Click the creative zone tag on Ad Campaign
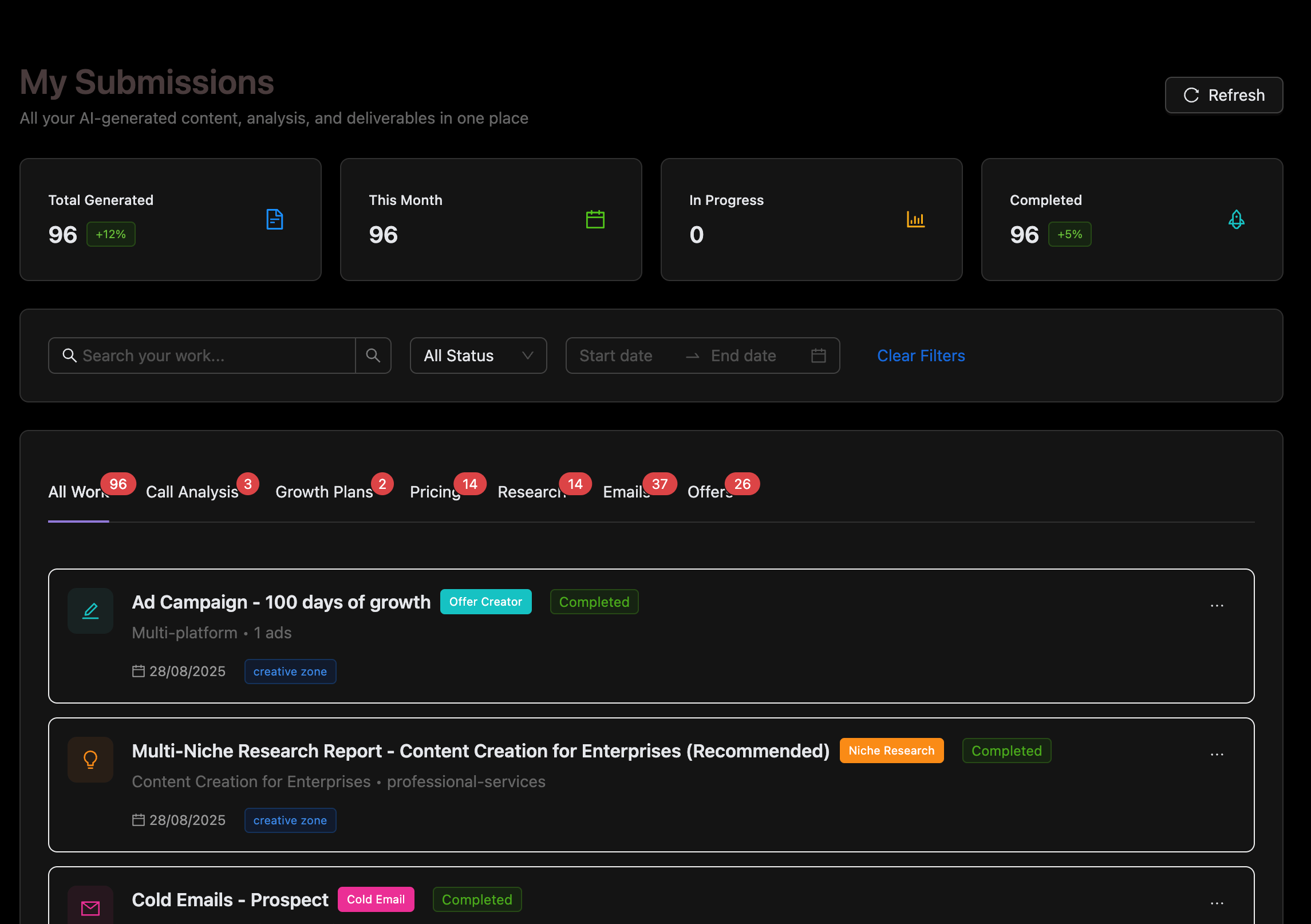This screenshot has height=924, width=1311. (x=290, y=671)
